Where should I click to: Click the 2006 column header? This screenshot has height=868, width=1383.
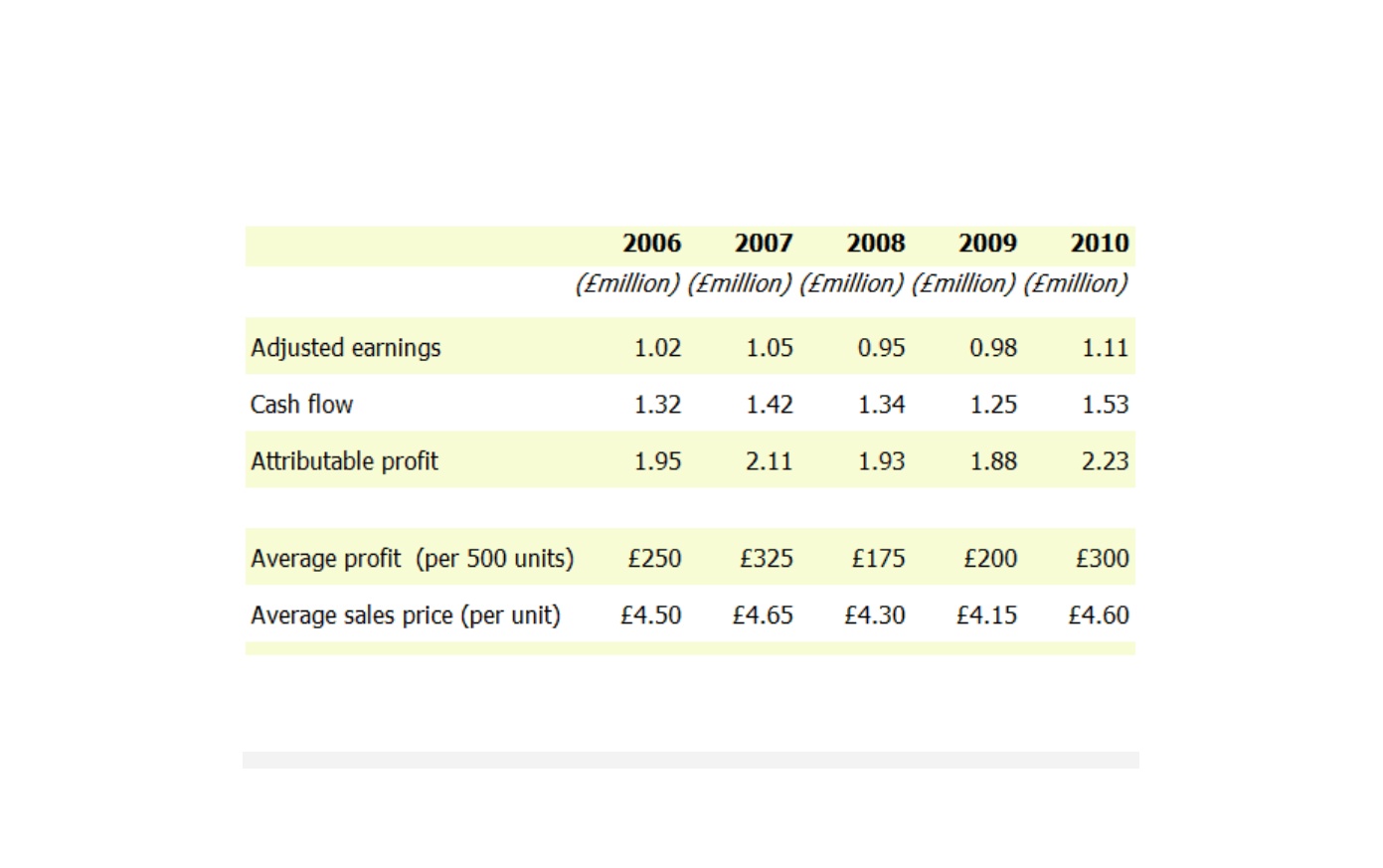point(651,243)
